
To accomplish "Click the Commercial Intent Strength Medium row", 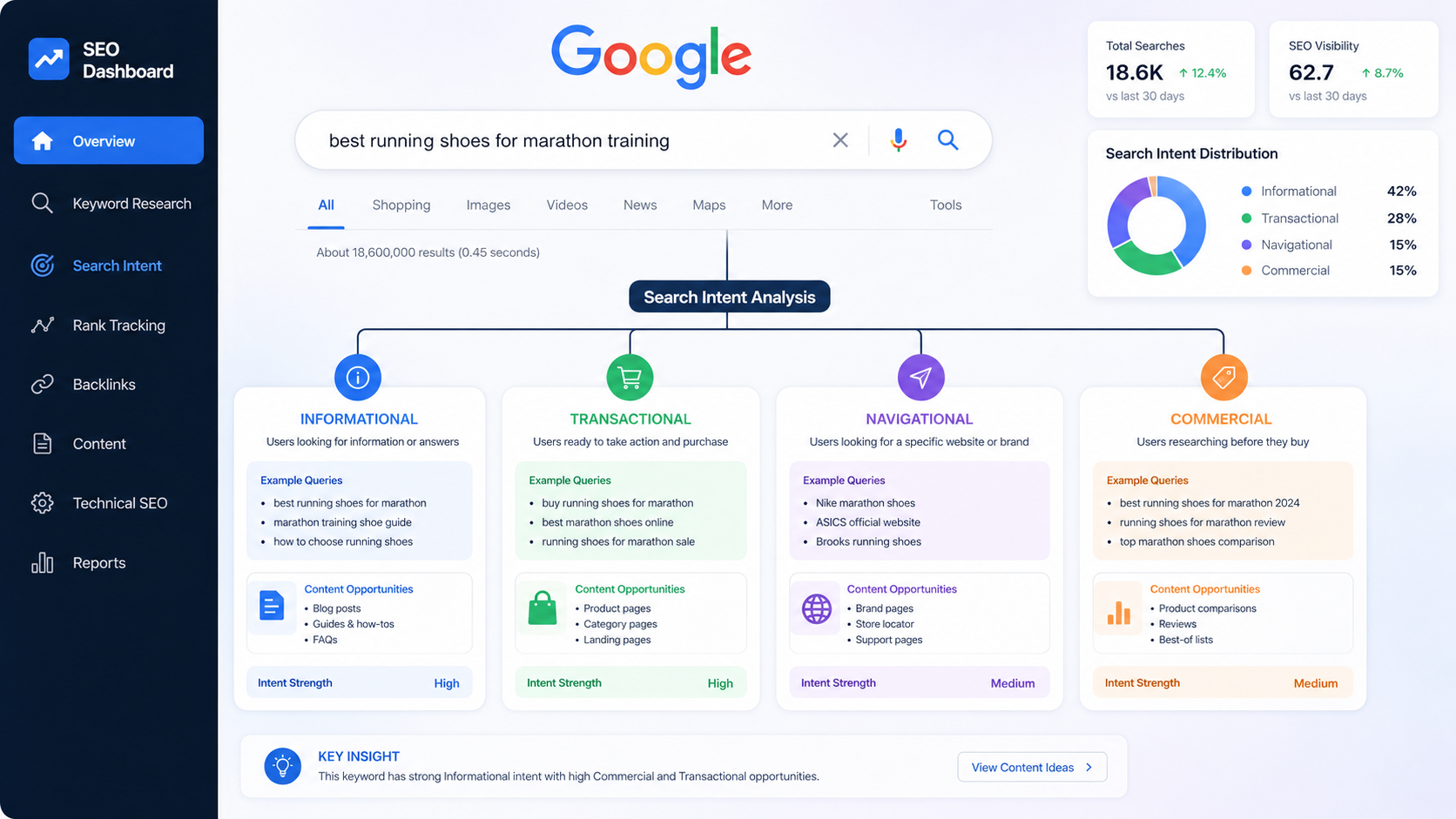I will click(x=1223, y=682).
